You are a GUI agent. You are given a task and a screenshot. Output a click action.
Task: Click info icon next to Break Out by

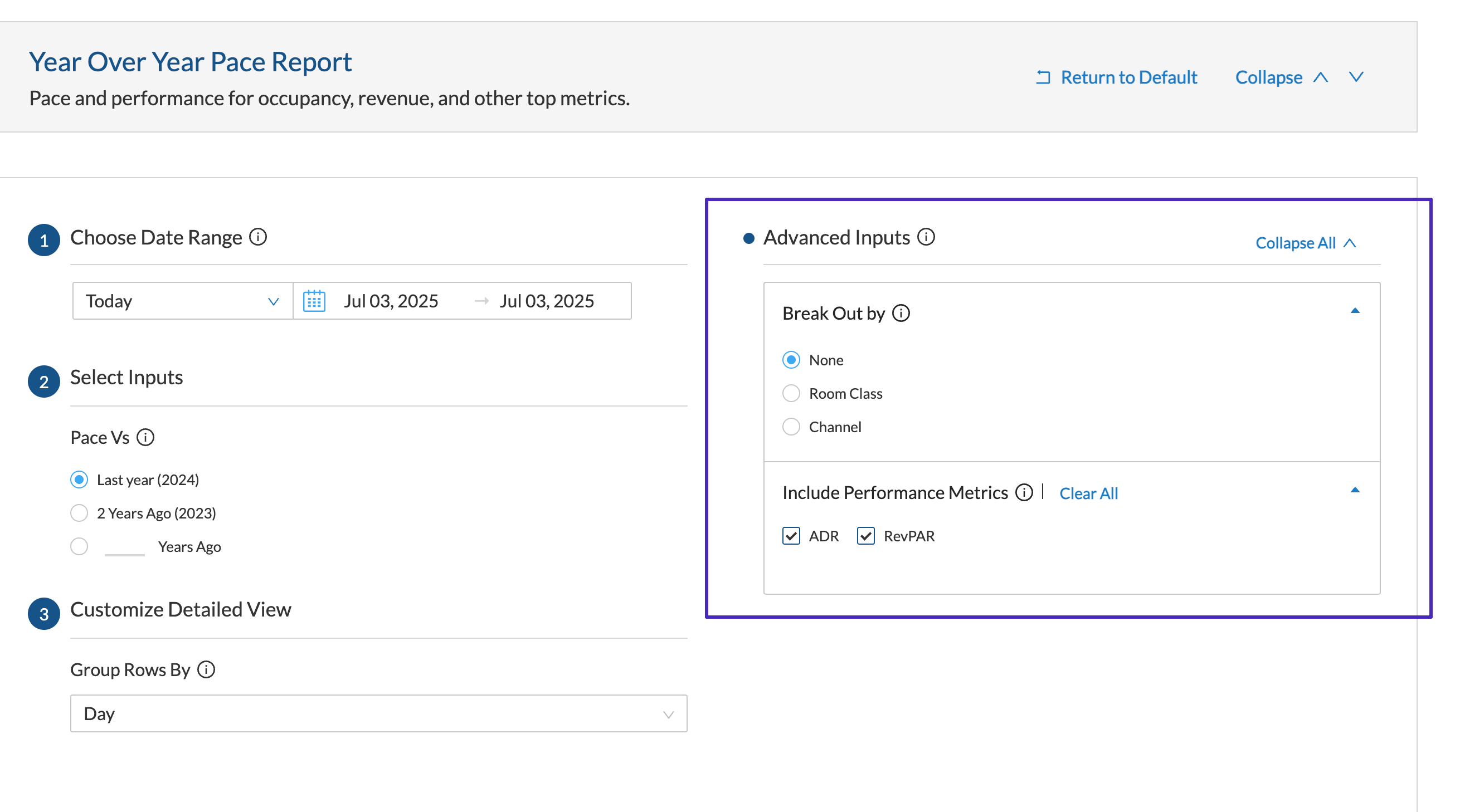pos(901,312)
